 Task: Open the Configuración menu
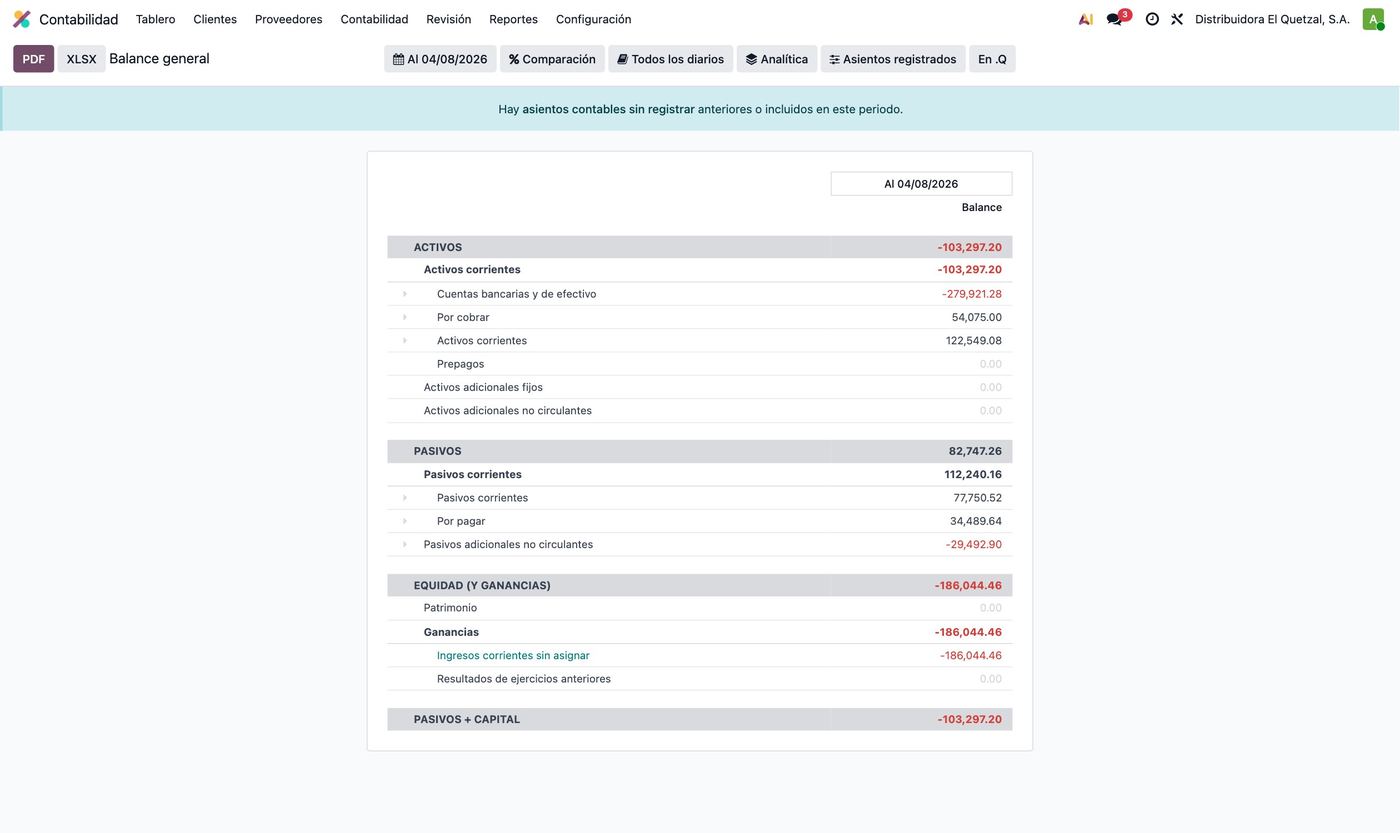click(593, 19)
